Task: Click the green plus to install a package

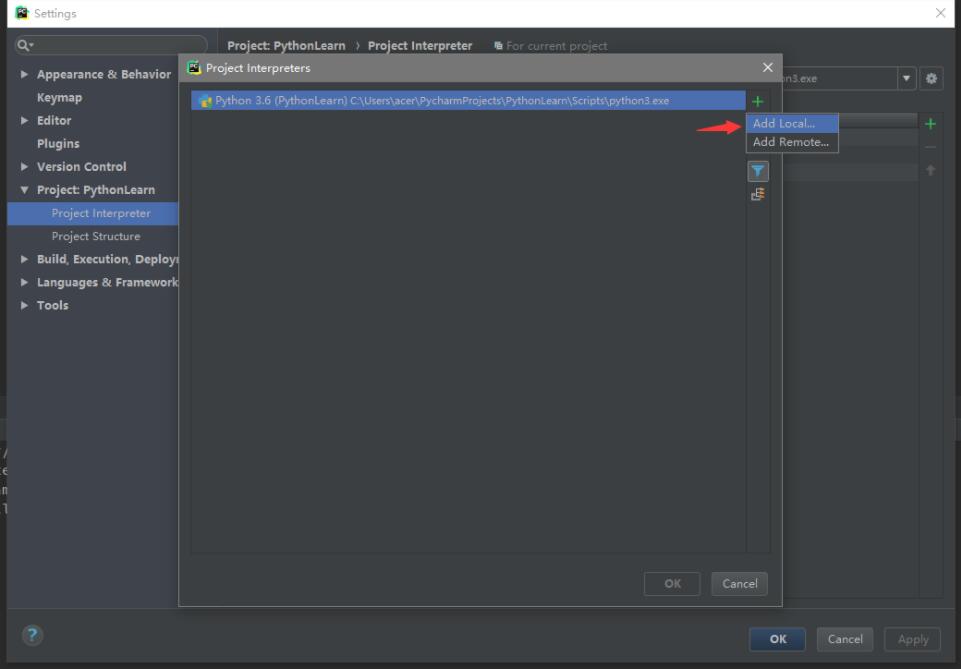Action: [930, 124]
